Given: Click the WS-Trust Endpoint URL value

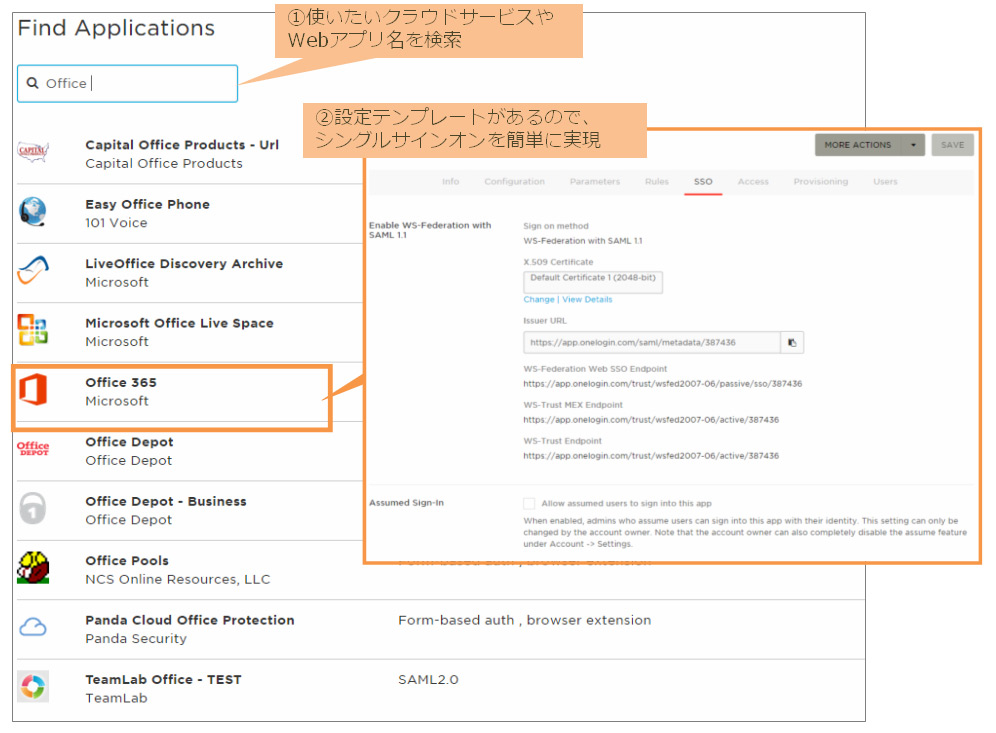Looking at the screenshot, I should (x=651, y=456).
